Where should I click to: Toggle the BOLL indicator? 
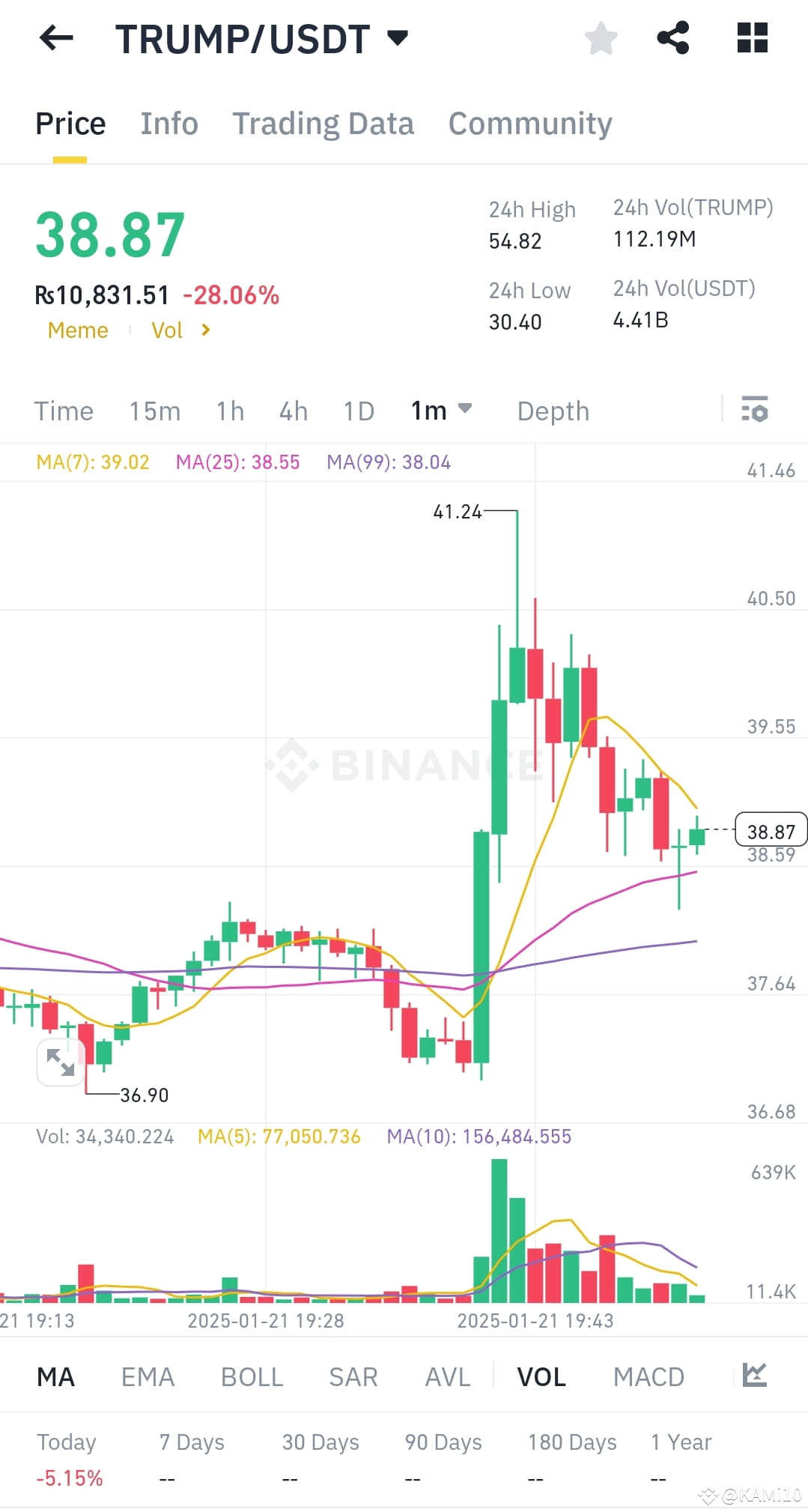coord(252,1377)
